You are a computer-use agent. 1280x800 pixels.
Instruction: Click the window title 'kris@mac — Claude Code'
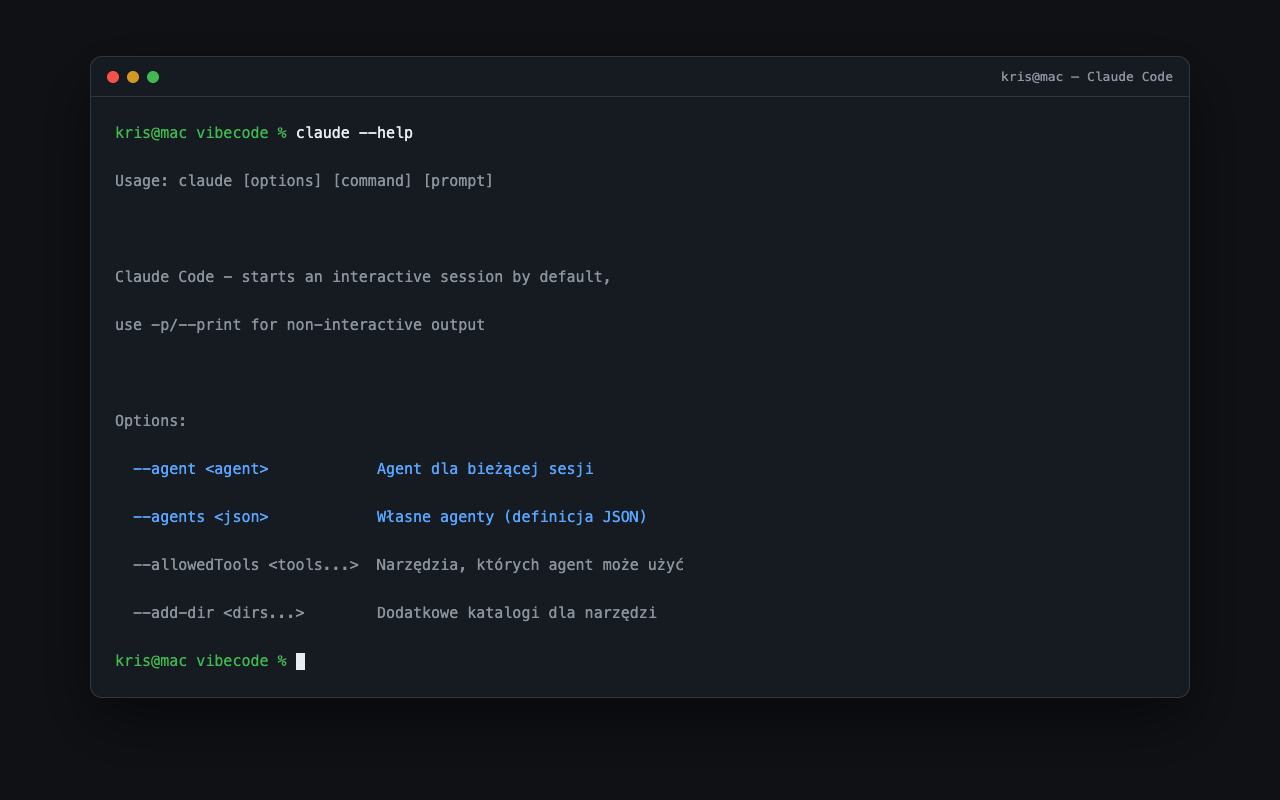(x=1087, y=77)
